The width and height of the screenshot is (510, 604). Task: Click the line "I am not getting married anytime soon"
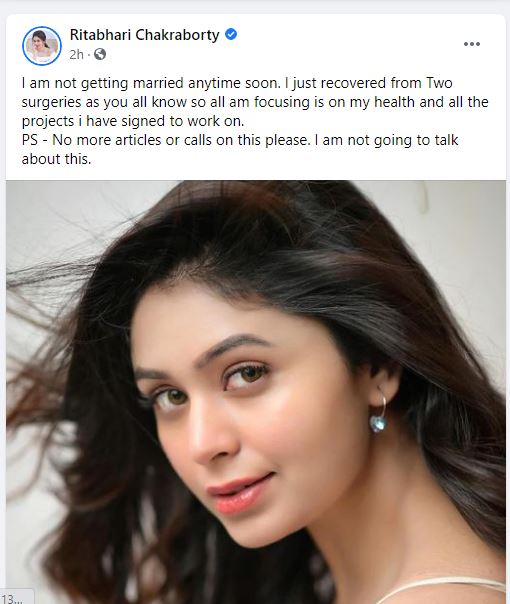(x=151, y=83)
